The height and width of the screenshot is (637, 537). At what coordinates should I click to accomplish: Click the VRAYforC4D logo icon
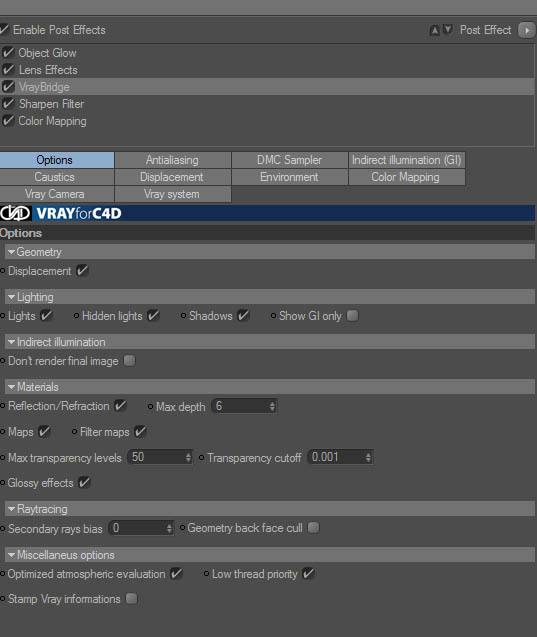click(x=15, y=213)
